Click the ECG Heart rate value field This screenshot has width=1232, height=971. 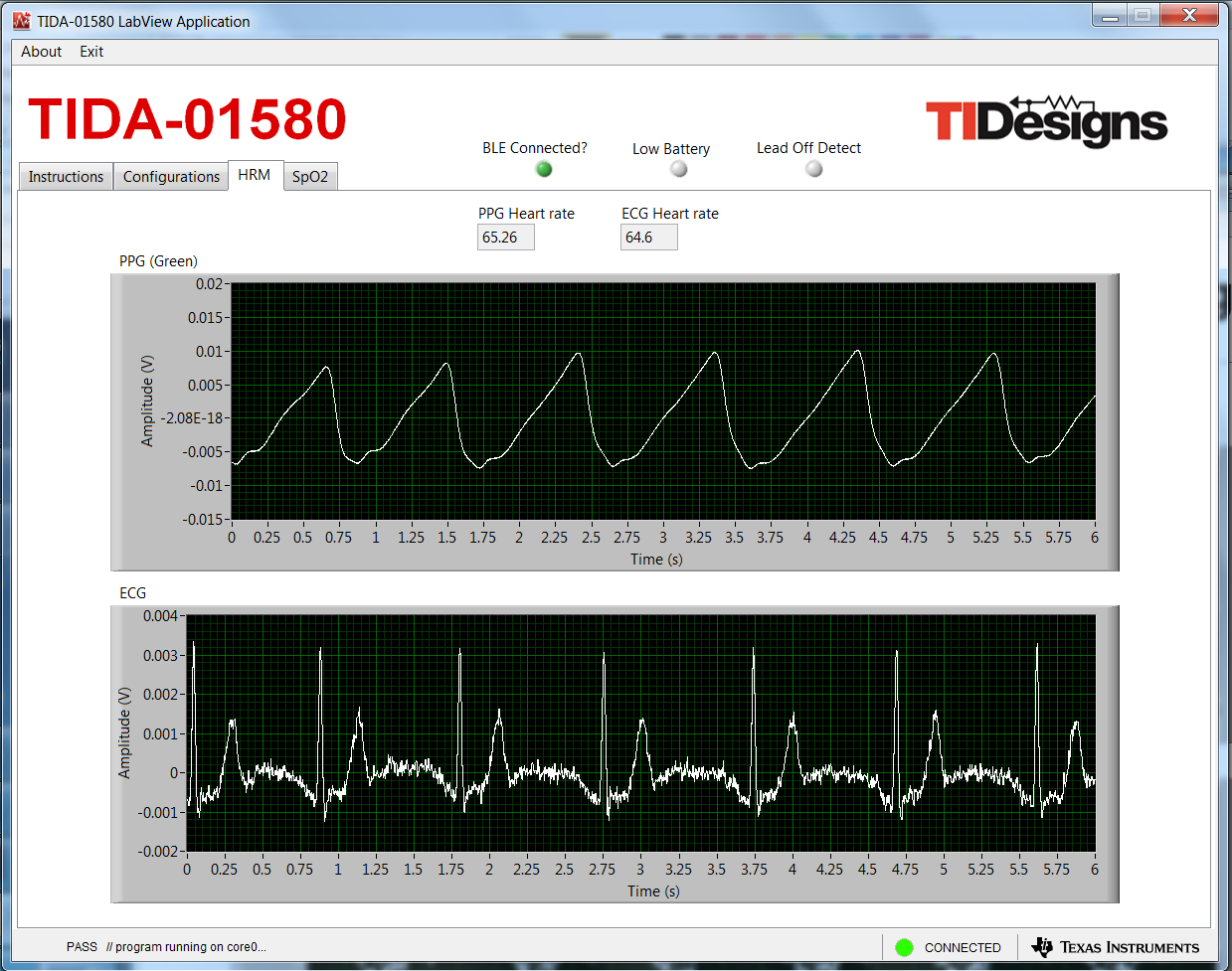pyautogui.click(x=648, y=238)
